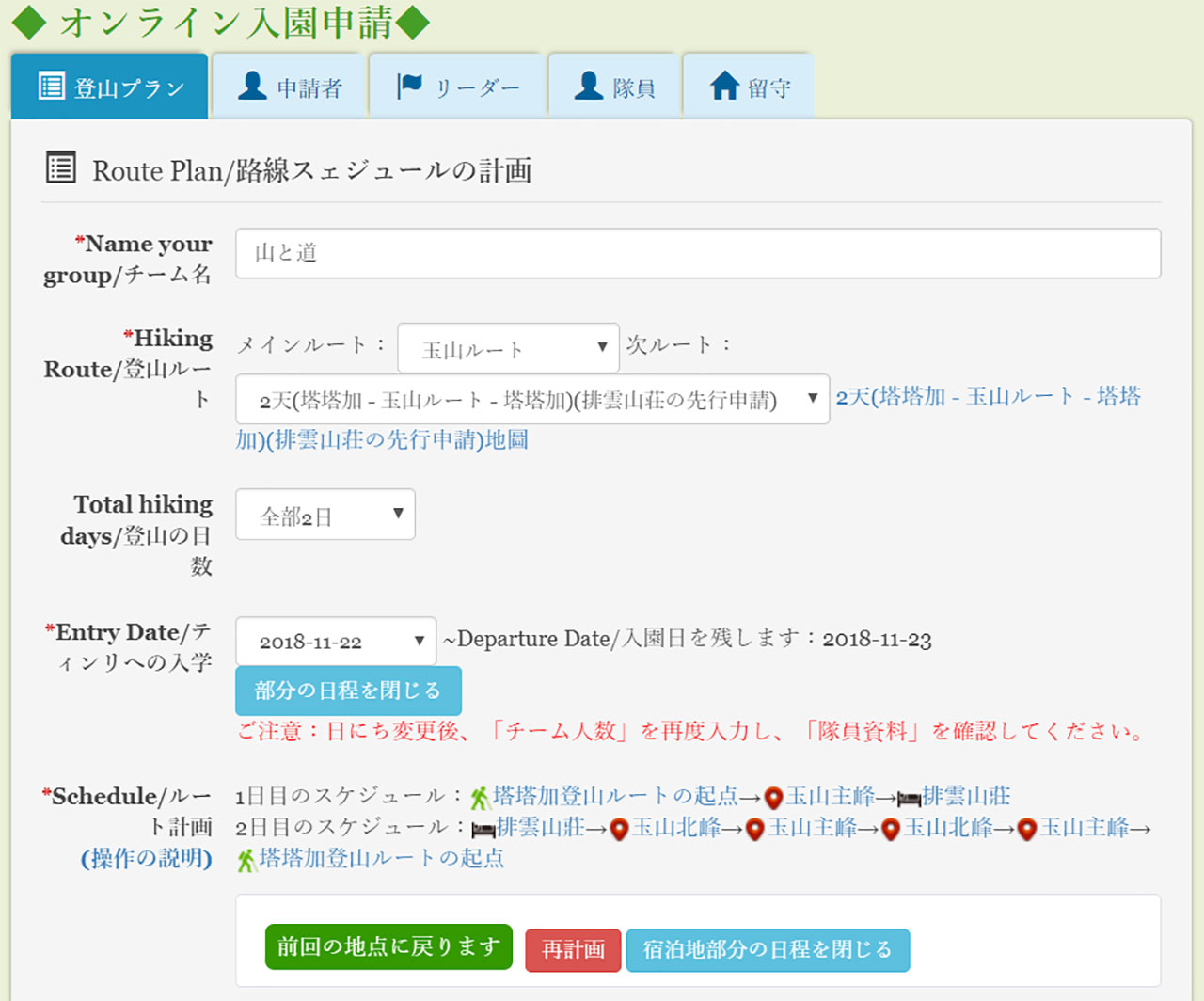Click the team name input field

tap(697, 253)
